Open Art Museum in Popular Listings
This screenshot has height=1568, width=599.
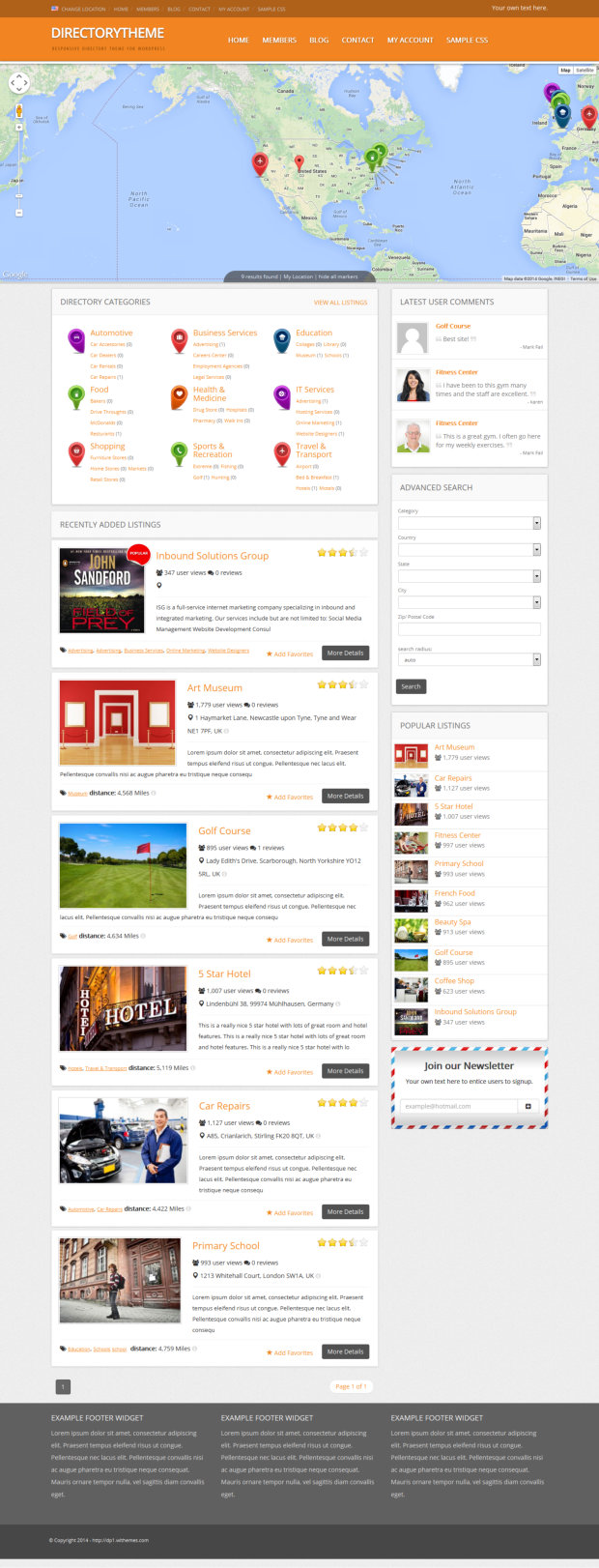(454, 747)
